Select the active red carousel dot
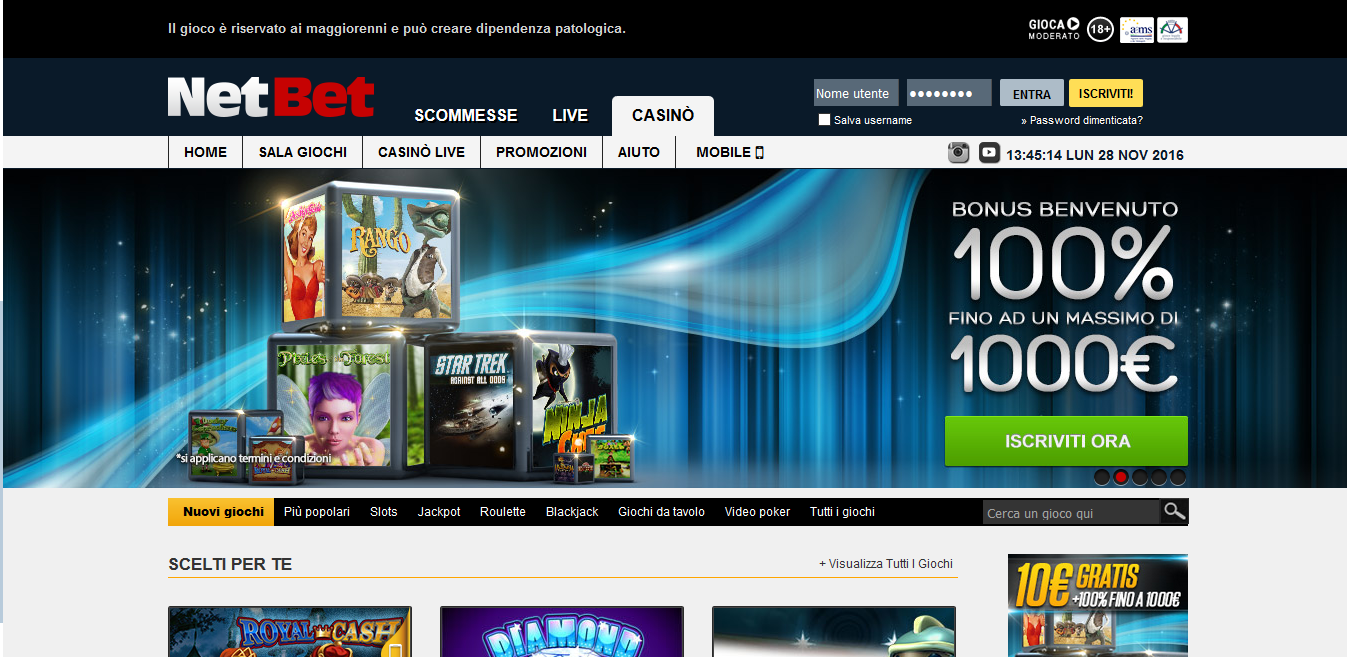This screenshot has height=657, width=1347. click(1121, 477)
